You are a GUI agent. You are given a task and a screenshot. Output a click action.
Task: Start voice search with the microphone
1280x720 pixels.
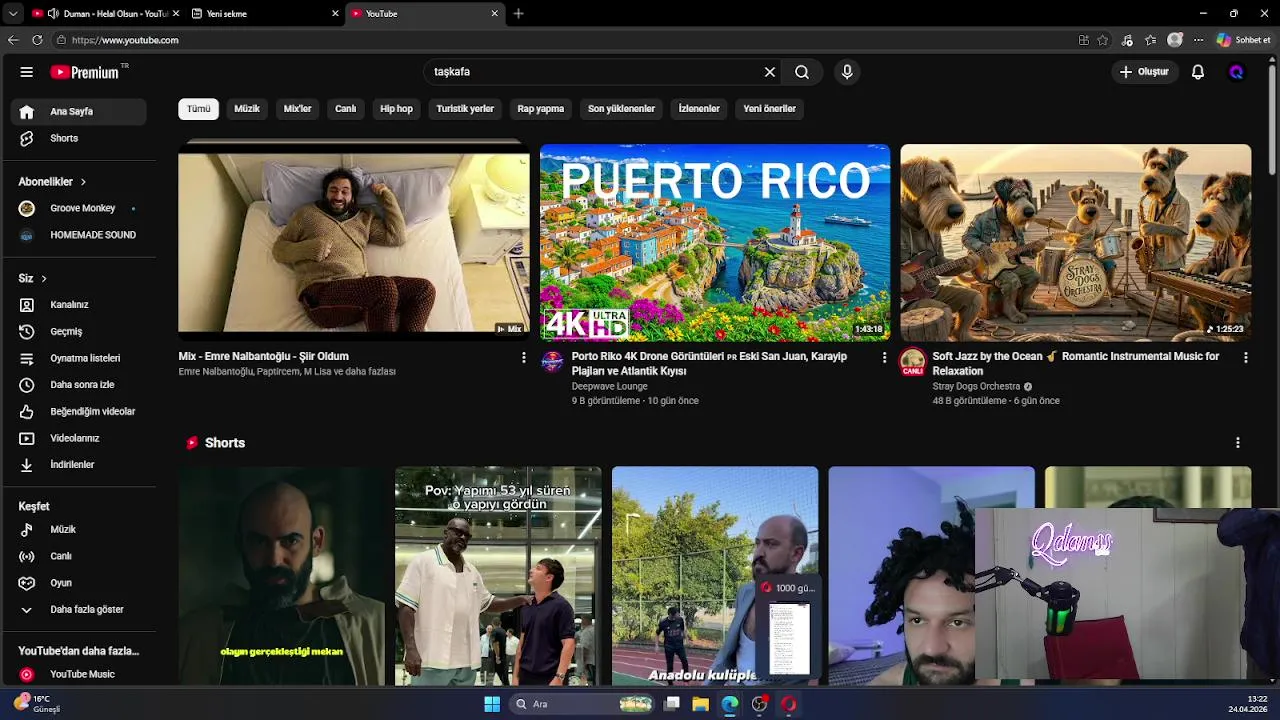[847, 72]
